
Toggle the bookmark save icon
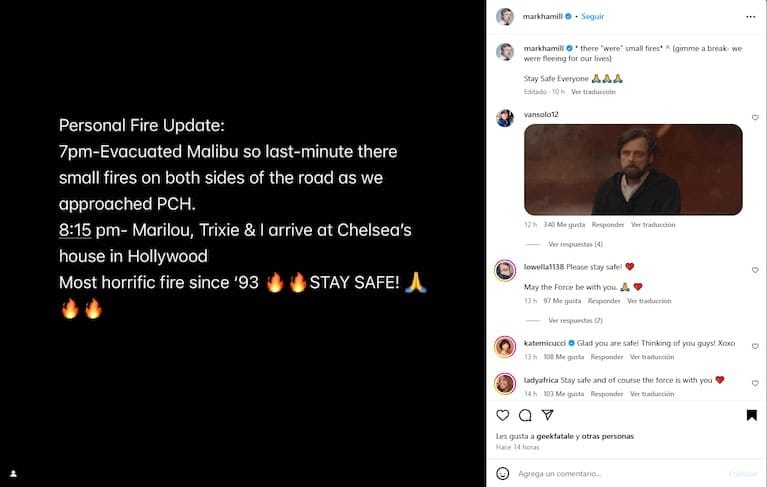[751, 415]
